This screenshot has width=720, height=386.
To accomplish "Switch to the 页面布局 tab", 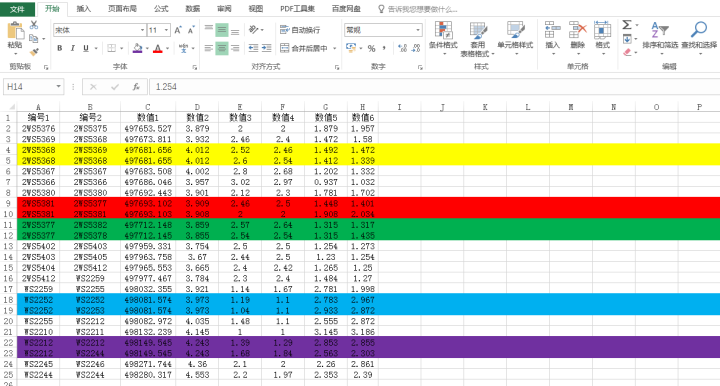I will click(x=122, y=9).
